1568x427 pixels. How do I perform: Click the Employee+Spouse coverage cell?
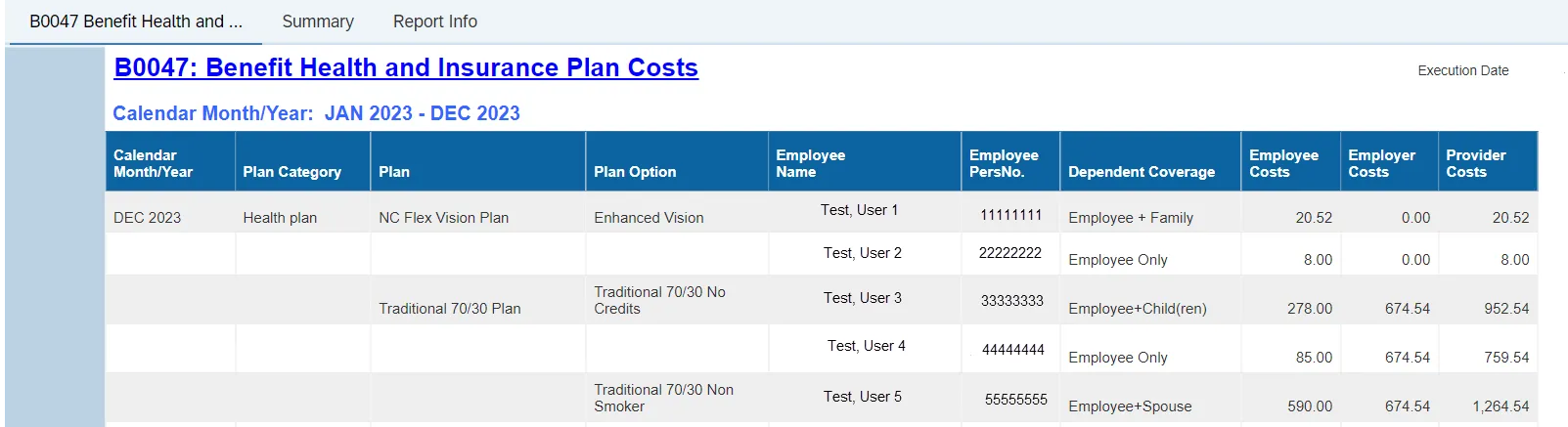tap(1130, 406)
